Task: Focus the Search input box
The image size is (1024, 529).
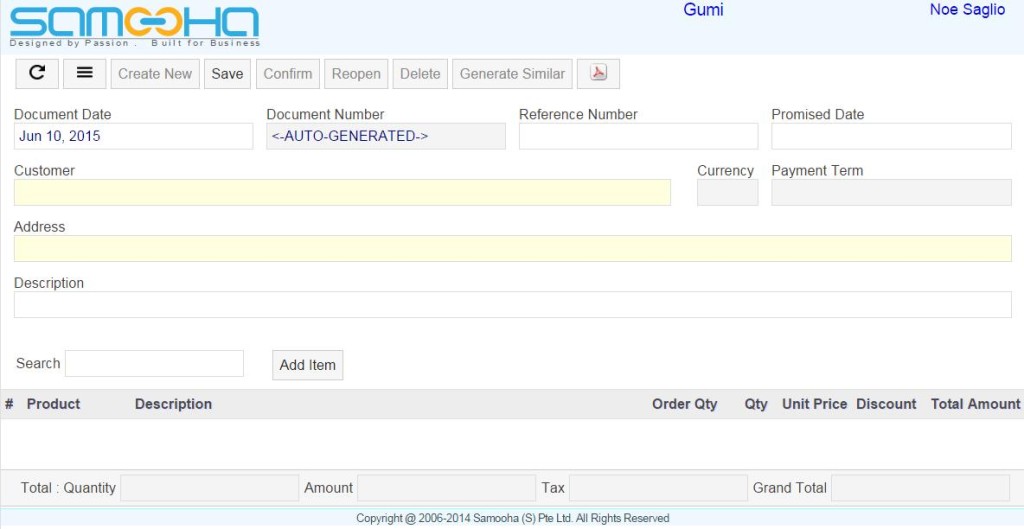Action: 154,364
